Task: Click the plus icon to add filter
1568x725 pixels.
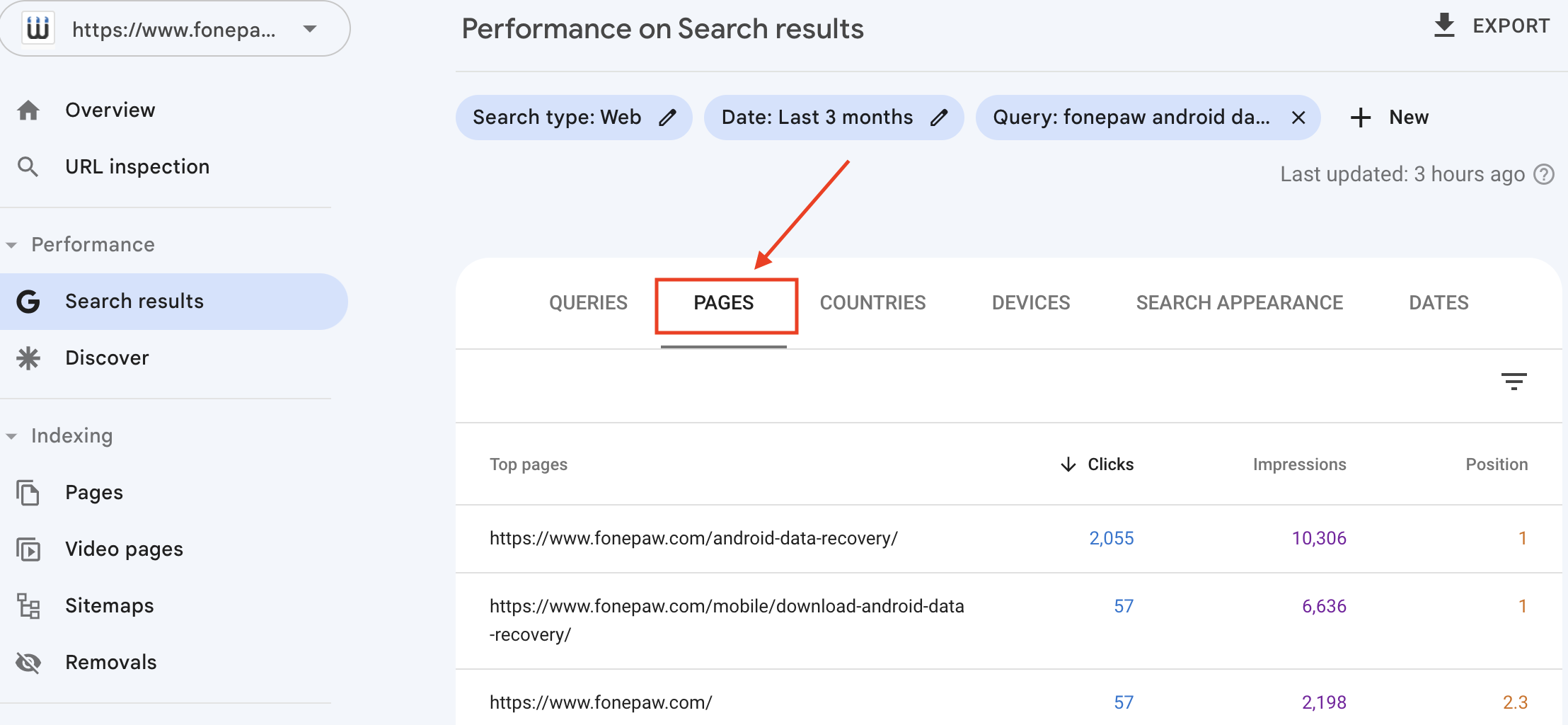Action: coord(1360,118)
